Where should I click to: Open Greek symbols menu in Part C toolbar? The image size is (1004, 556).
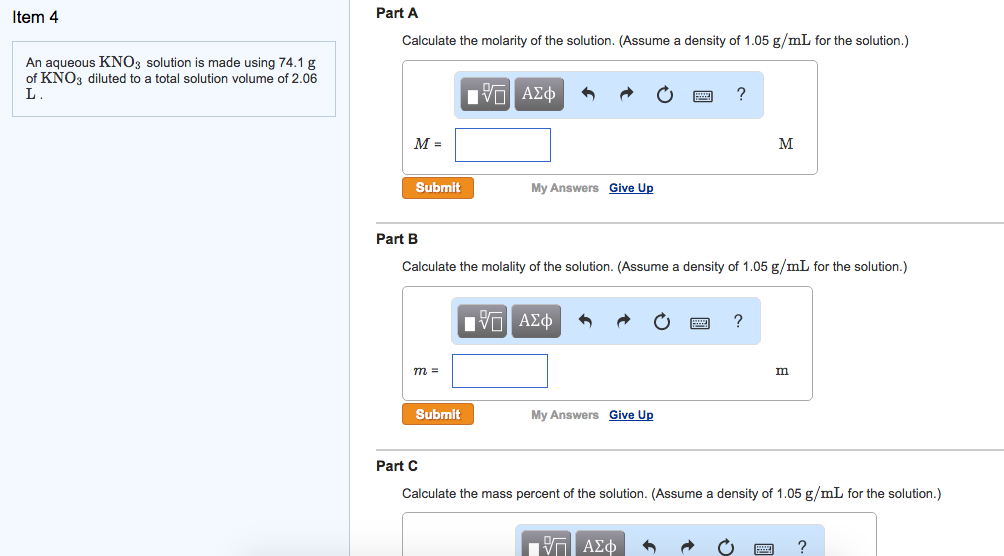pos(600,544)
